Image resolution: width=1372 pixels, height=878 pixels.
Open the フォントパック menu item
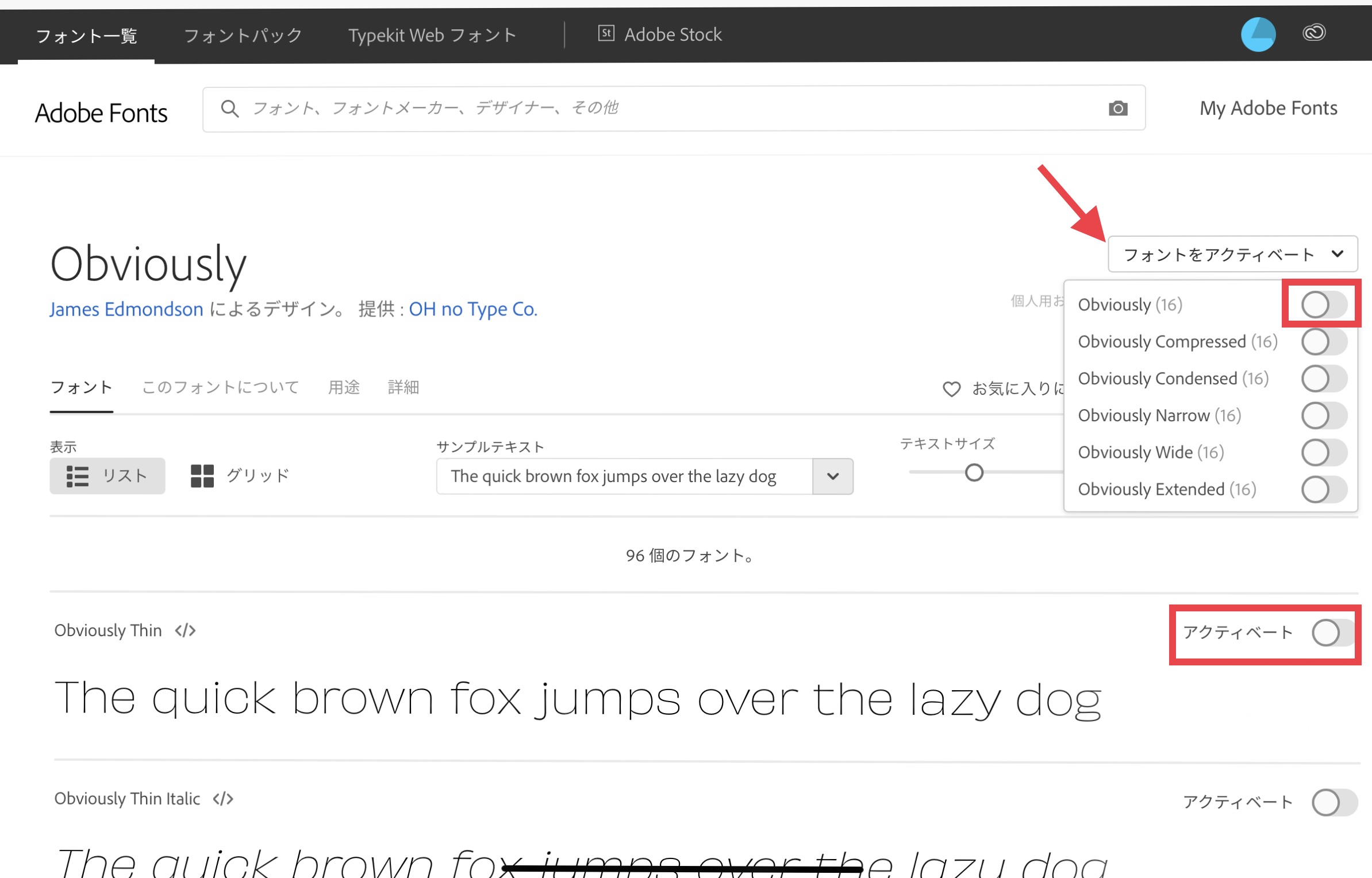point(243,36)
